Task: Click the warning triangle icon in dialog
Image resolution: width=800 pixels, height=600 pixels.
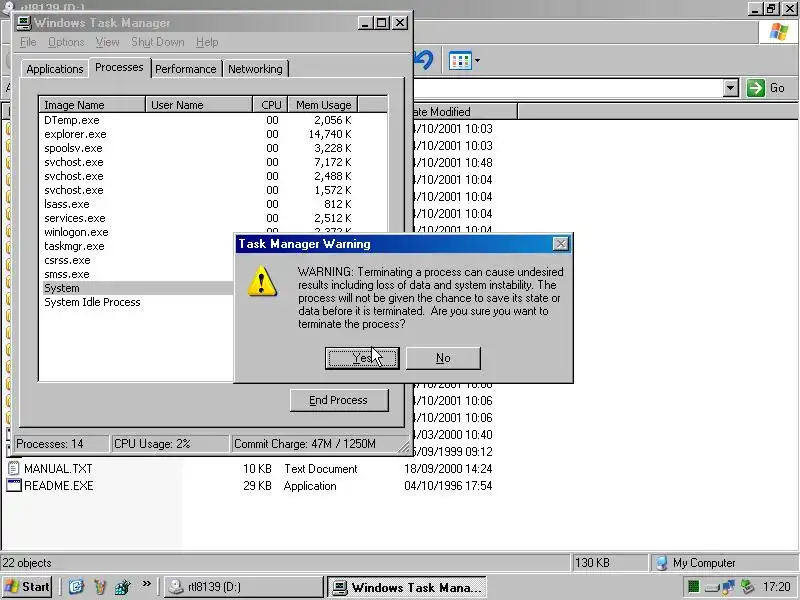Action: tap(262, 281)
